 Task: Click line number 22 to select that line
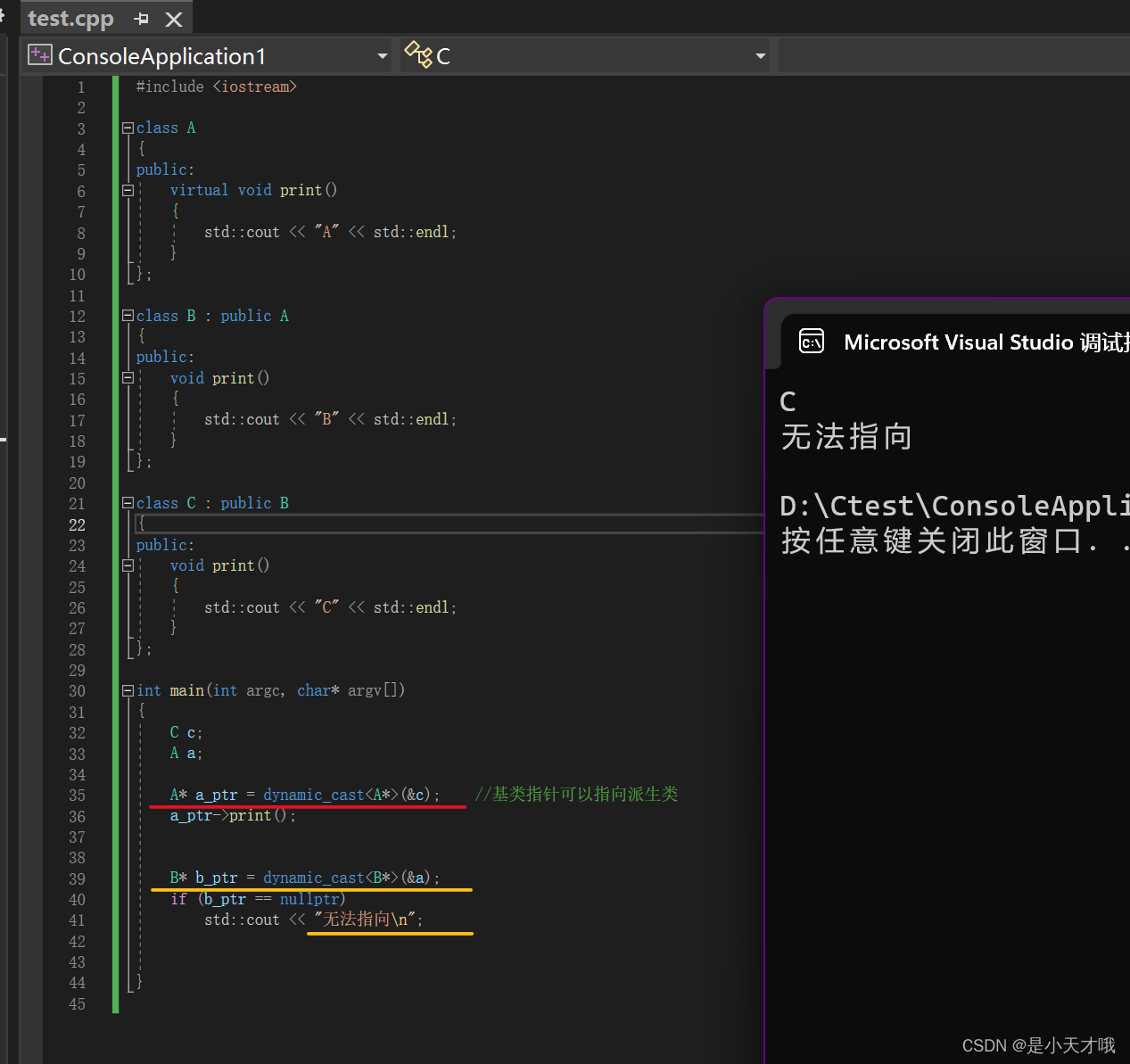[x=77, y=524]
